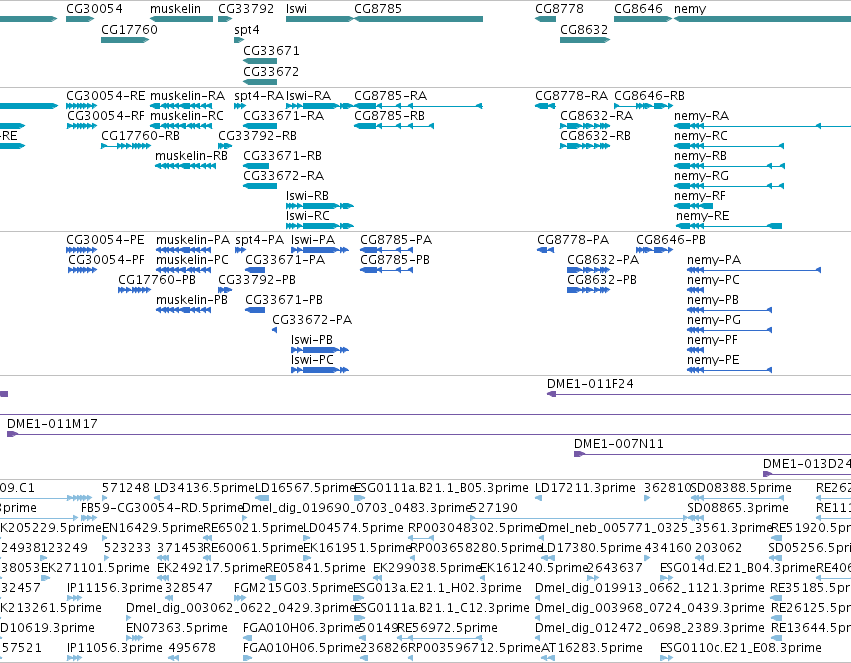Select the spt4 gene label
This screenshot has height=663, width=851.
[x=247, y=30]
